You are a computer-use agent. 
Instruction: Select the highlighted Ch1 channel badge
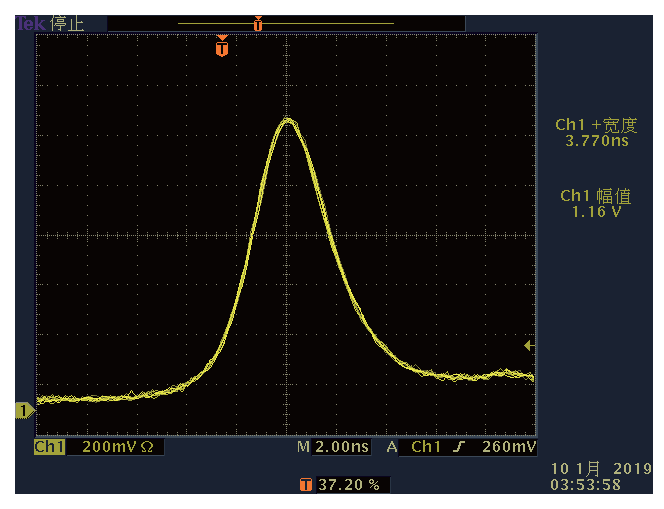[49, 447]
